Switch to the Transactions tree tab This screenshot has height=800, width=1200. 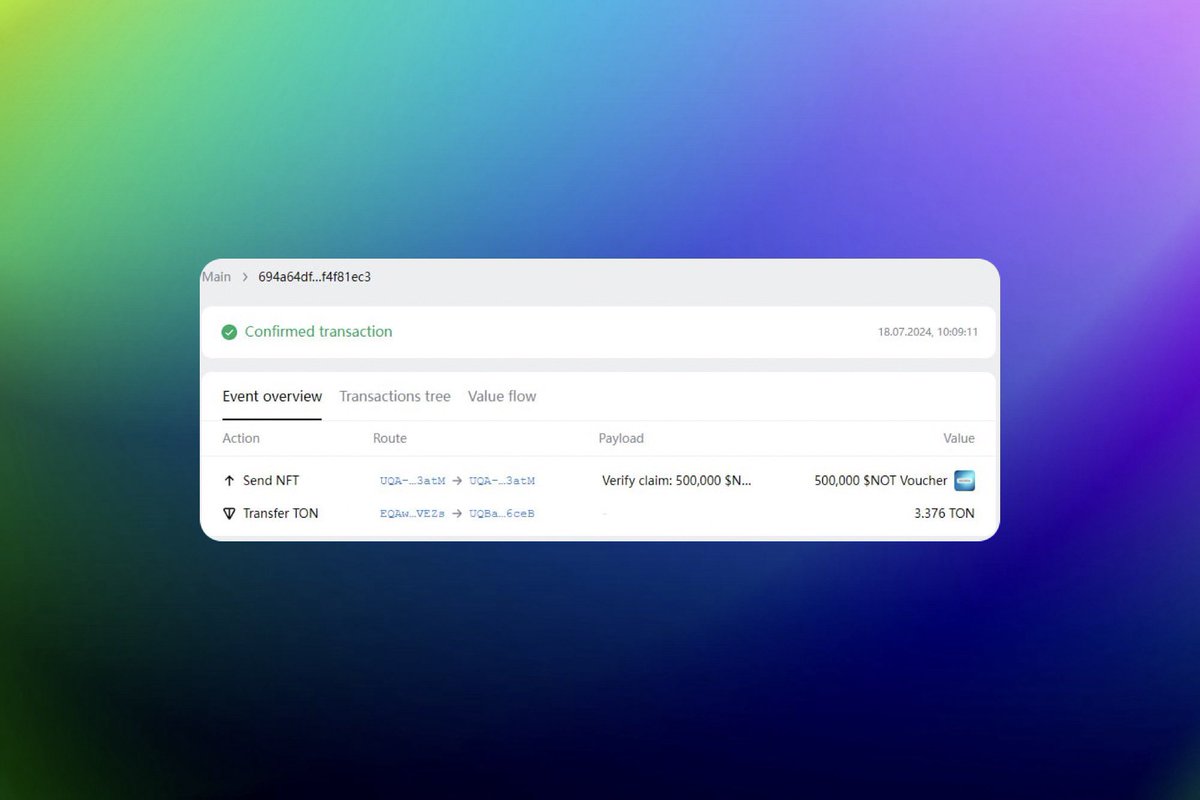395,397
